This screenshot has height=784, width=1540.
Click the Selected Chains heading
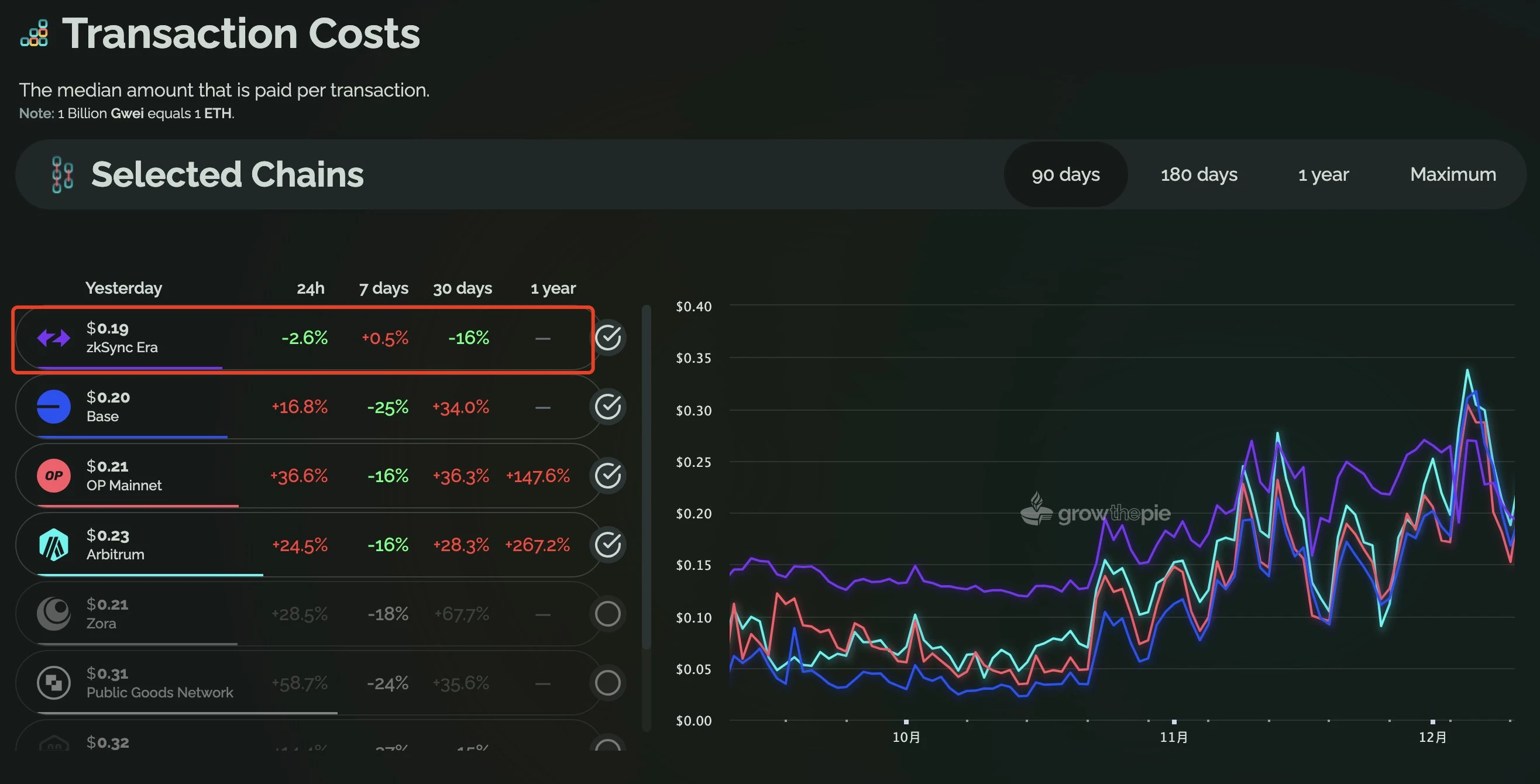click(227, 174)
